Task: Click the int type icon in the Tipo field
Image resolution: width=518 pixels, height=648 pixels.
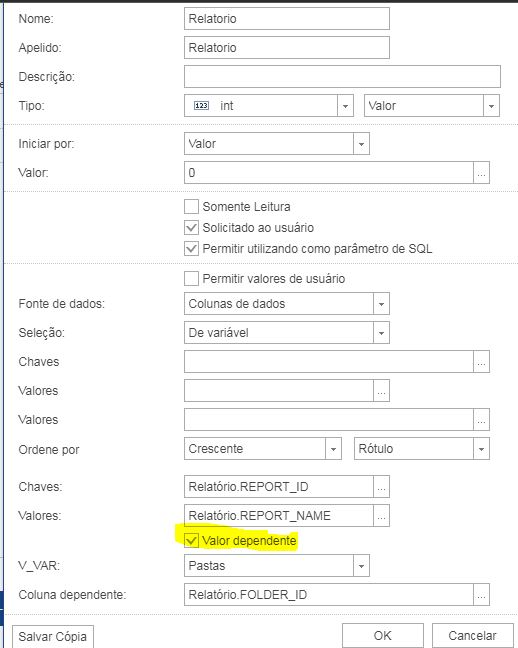Action: point(201,106)
